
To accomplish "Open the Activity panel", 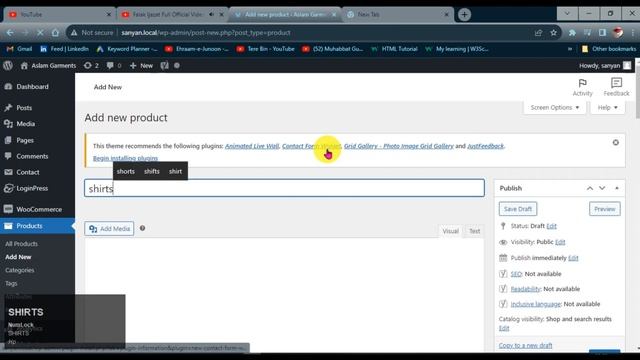I will [x=582, y=87].
